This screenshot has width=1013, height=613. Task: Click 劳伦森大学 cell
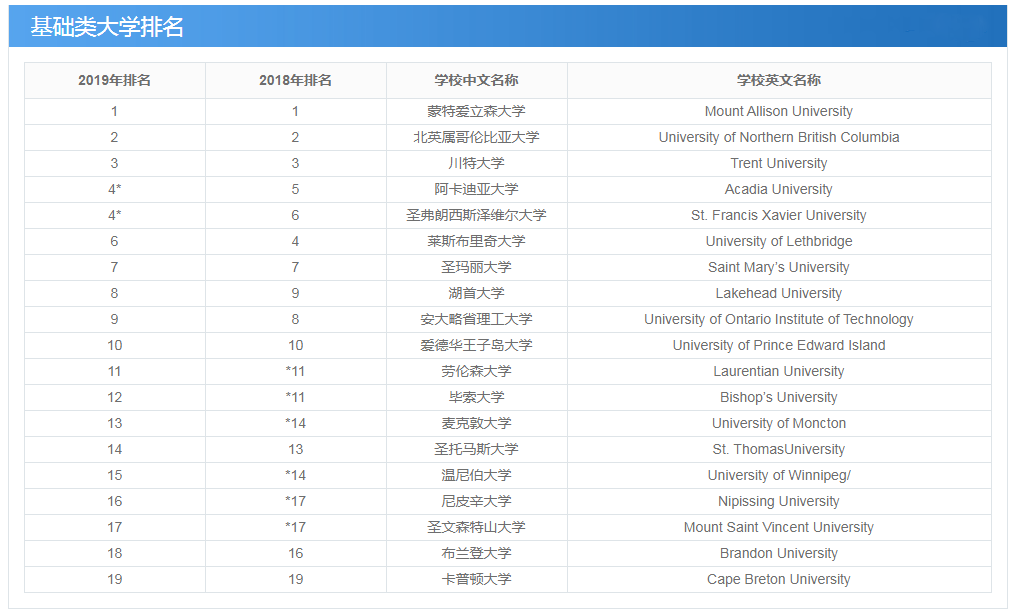tap(476, 371)
